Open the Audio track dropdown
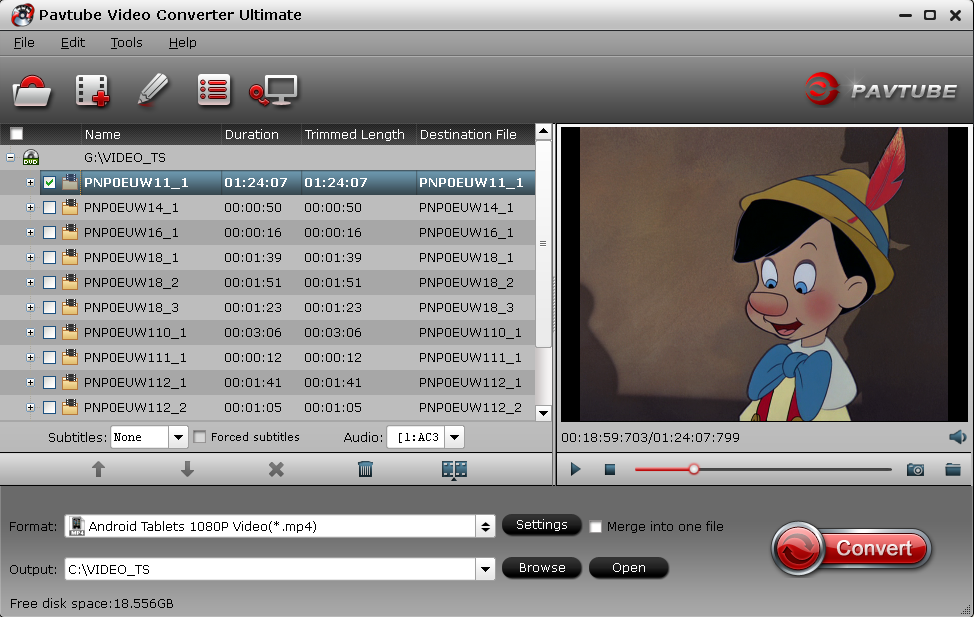This screenshot has width=974, height=617. [454, 437]
